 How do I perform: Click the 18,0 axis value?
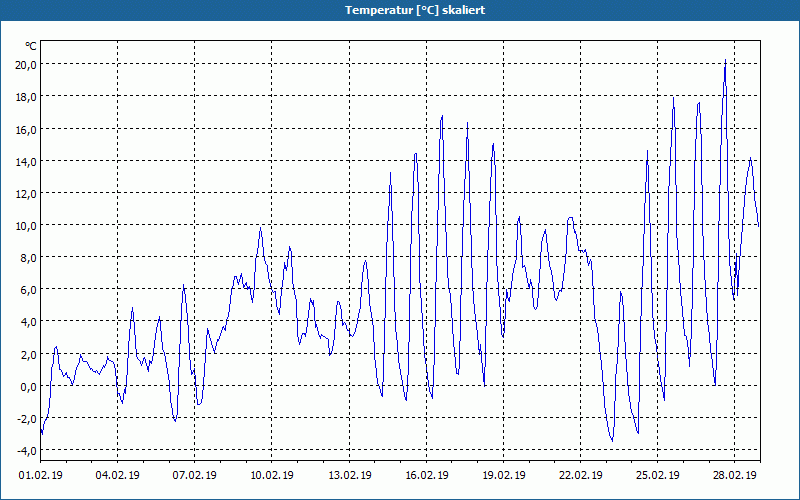(x=26, y=97)
